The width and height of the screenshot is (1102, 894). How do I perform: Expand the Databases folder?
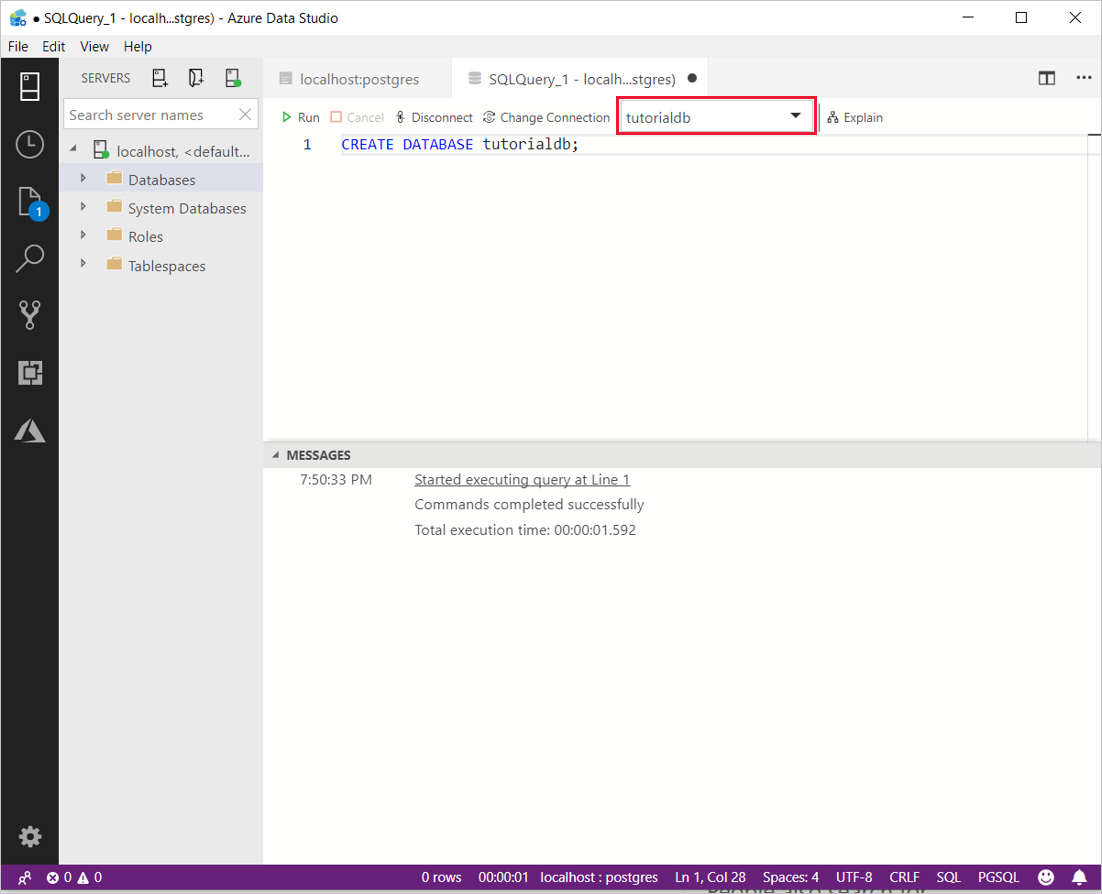pyautogui.click(x=84, y=179)
